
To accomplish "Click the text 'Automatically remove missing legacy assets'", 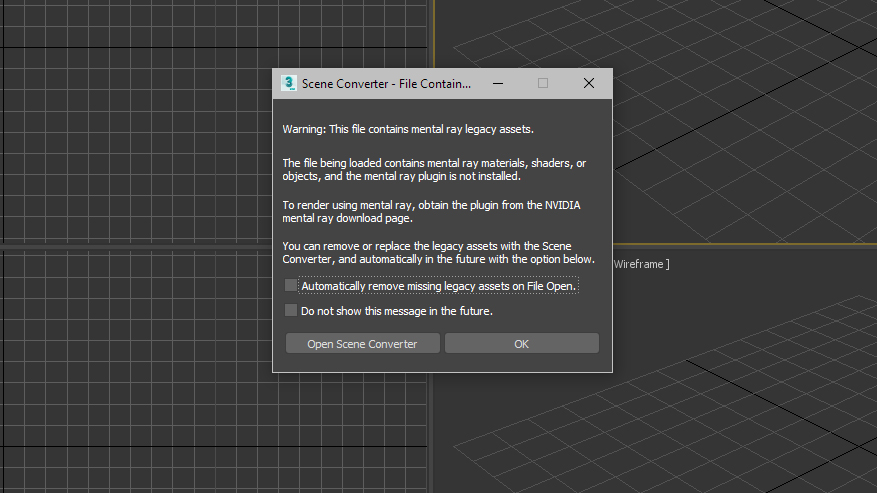I will click(x=406, y=286).
